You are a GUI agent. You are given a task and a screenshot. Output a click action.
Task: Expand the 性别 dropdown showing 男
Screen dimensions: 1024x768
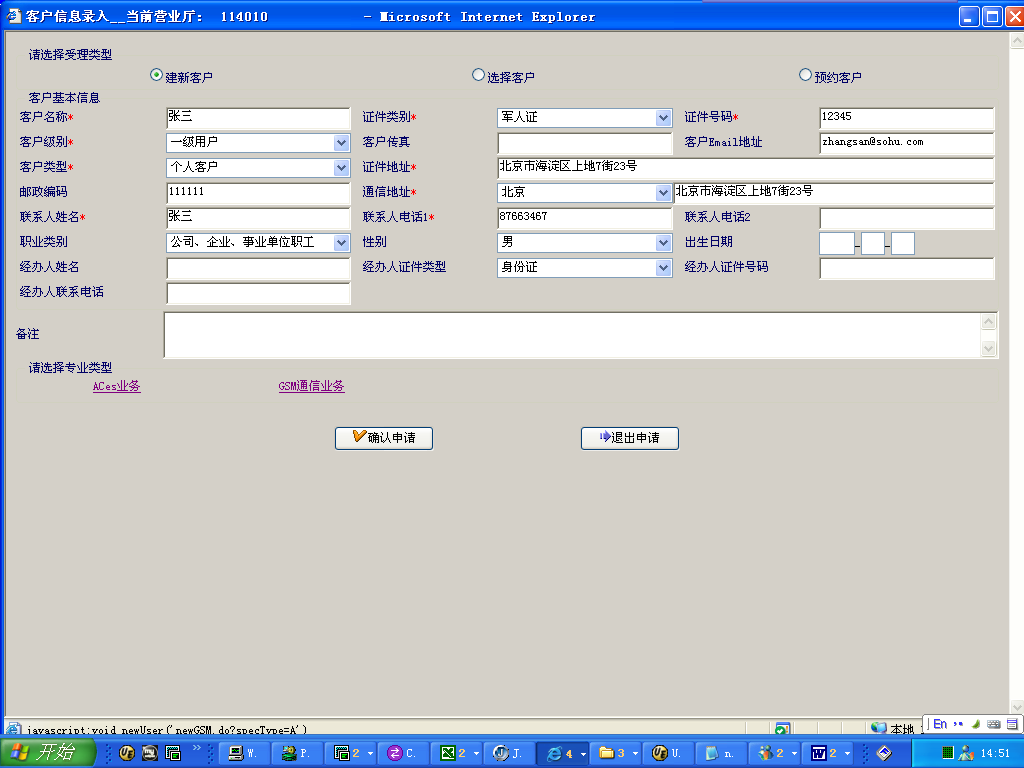(x=663, y=243)
